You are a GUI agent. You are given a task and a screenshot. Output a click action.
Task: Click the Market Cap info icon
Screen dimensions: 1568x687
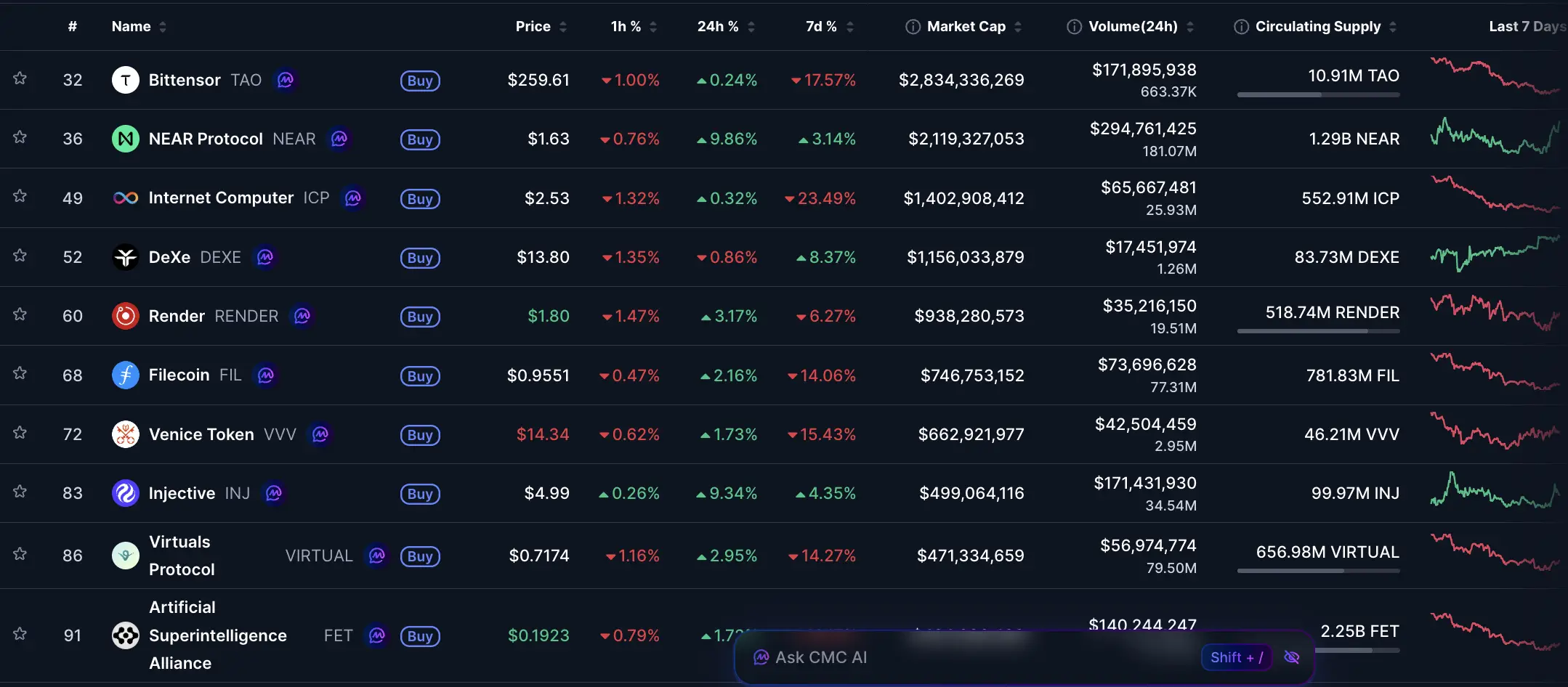tap(913, 27)
